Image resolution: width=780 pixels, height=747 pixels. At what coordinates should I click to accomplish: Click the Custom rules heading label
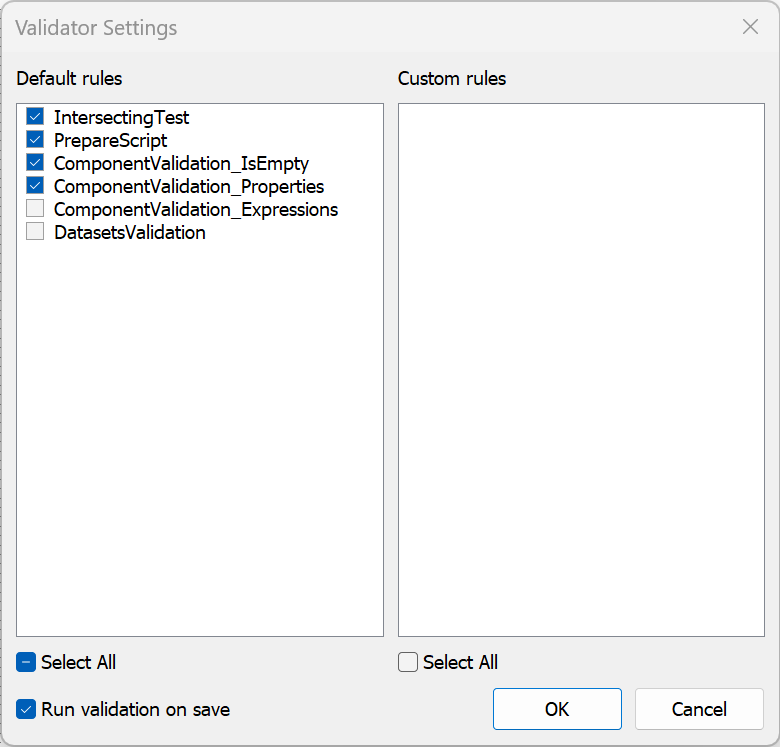pos(452,78)
